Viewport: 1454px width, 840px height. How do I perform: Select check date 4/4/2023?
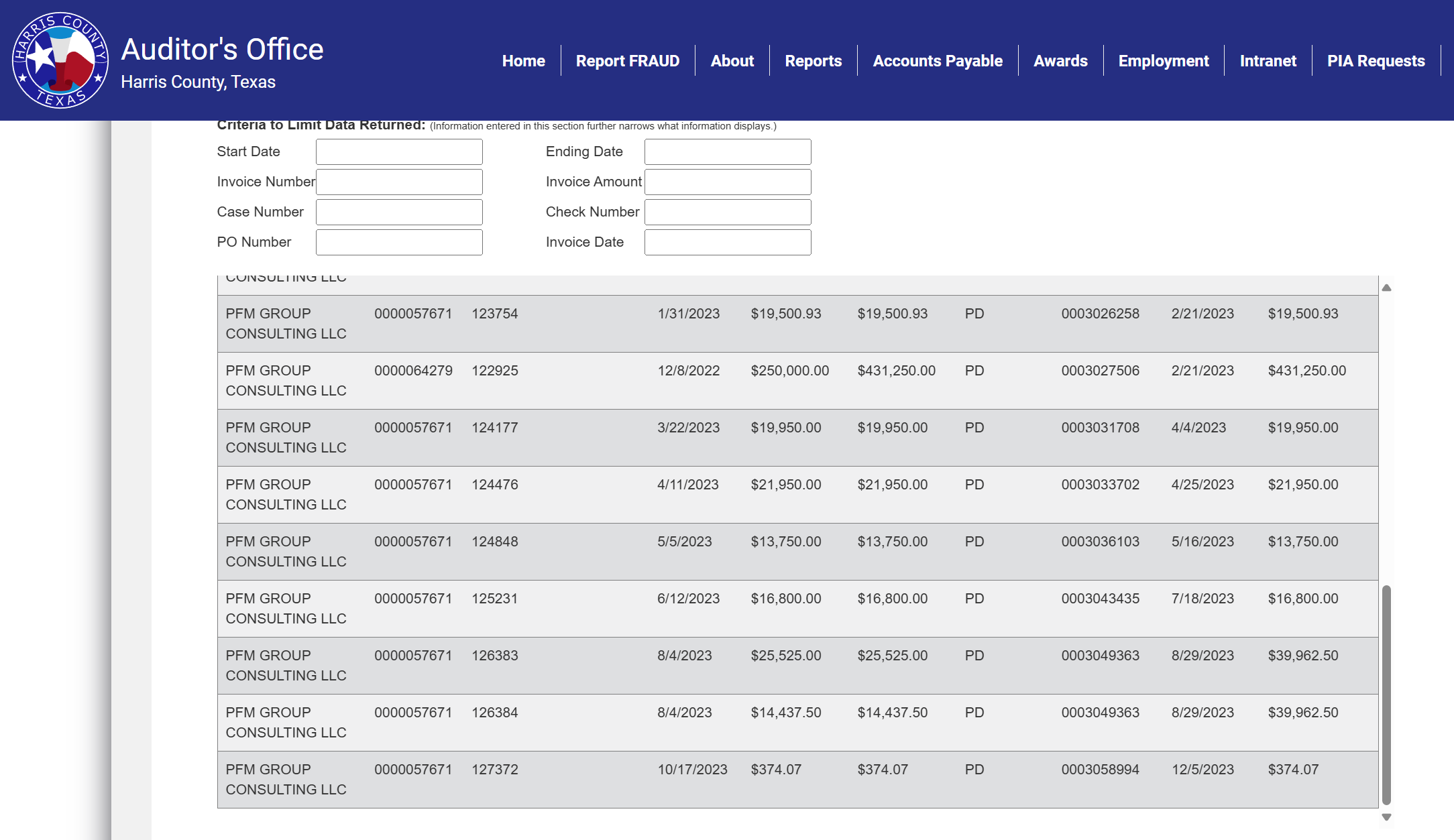(x=1198, y=428)
